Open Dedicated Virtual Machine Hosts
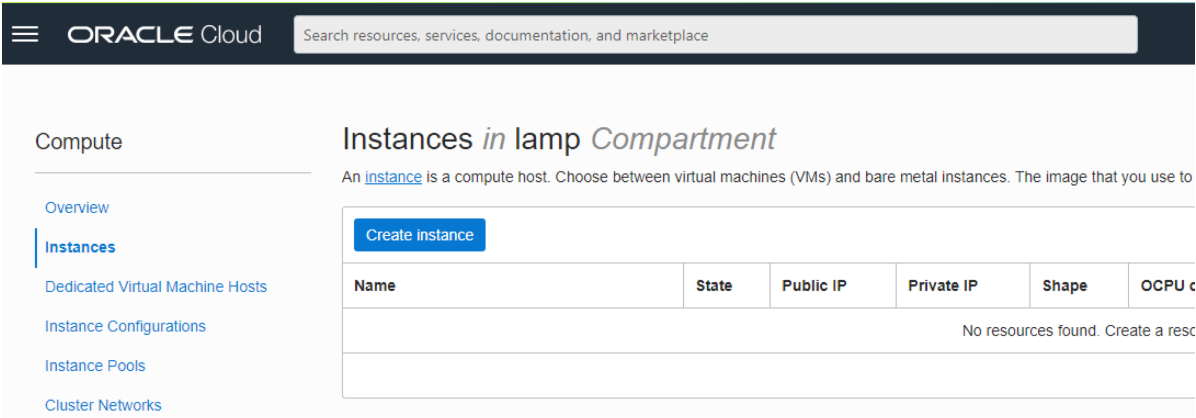This screenshot has width=1196, height=418. pos(156,287)
